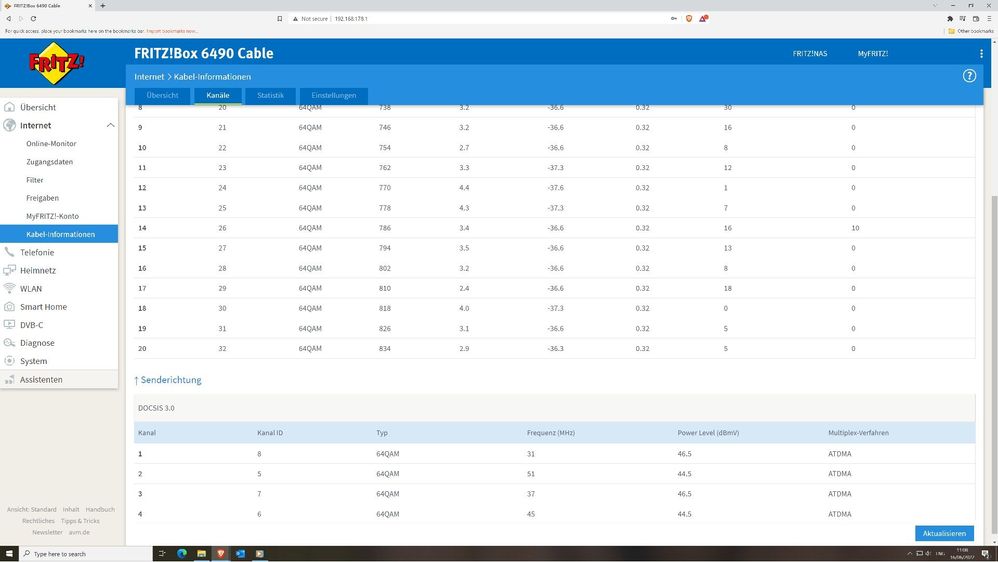998x562 pixels.
Task: Open the Diagnose sidebar section
Action: coord(37,343)
